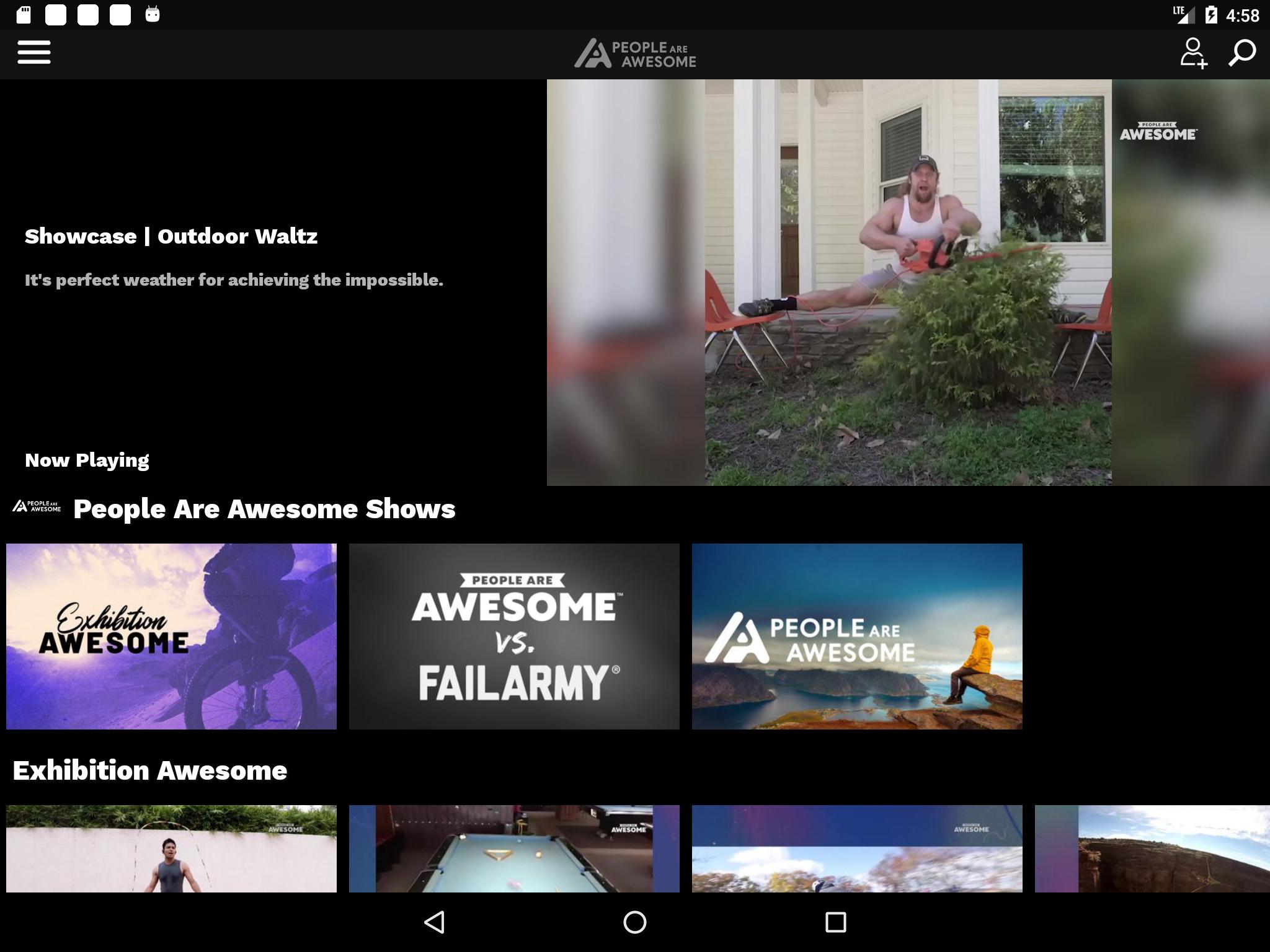Tap the Android debug status bar icon
Screen dimensions: 1270x952
point(153,14)
